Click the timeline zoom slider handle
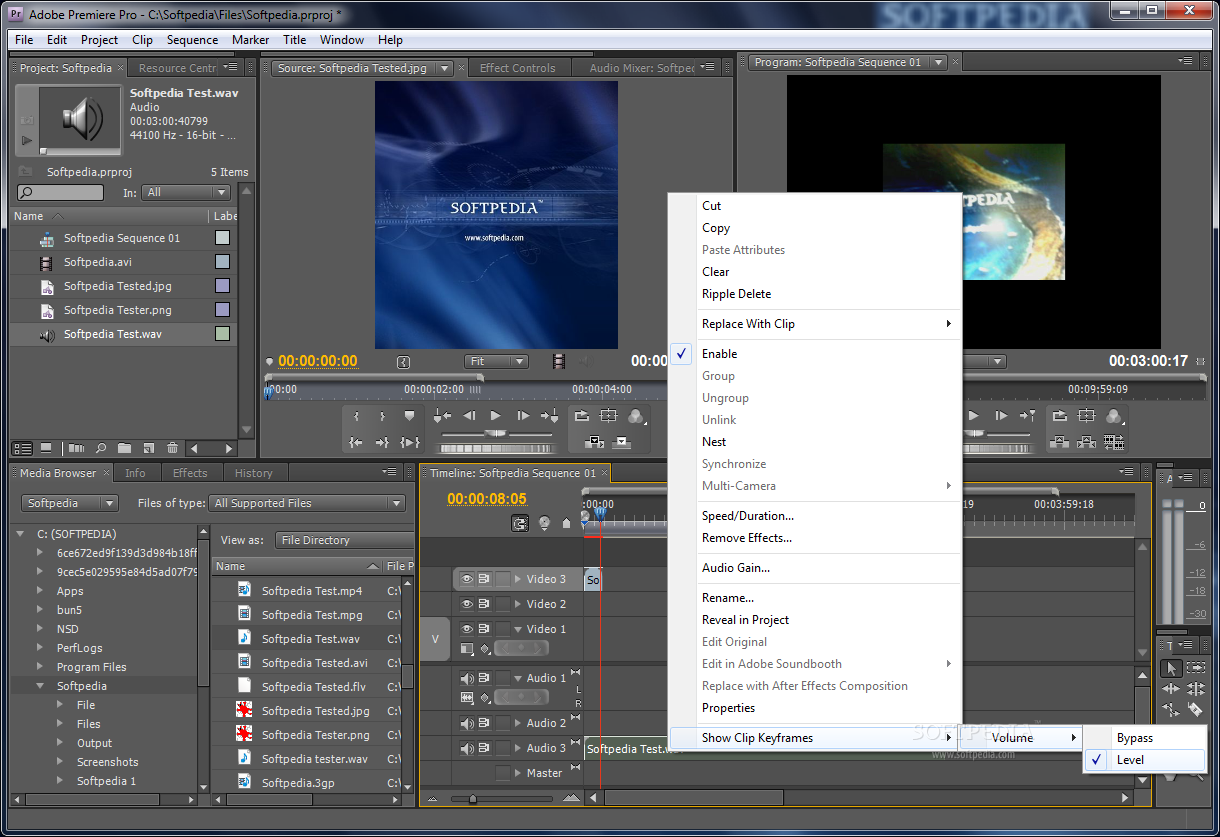Viewport: 1220px width, 837px height. [473, 798]
